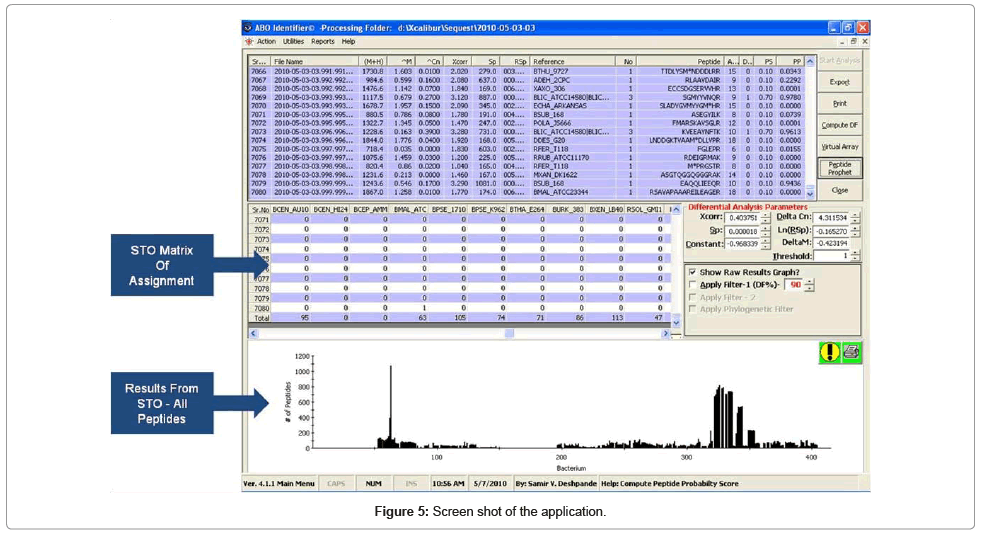The height and width of the screenshot is (534, 981).
Task: Select row with reference ECHA_ARKANSAS
Action: coord(526,106)
